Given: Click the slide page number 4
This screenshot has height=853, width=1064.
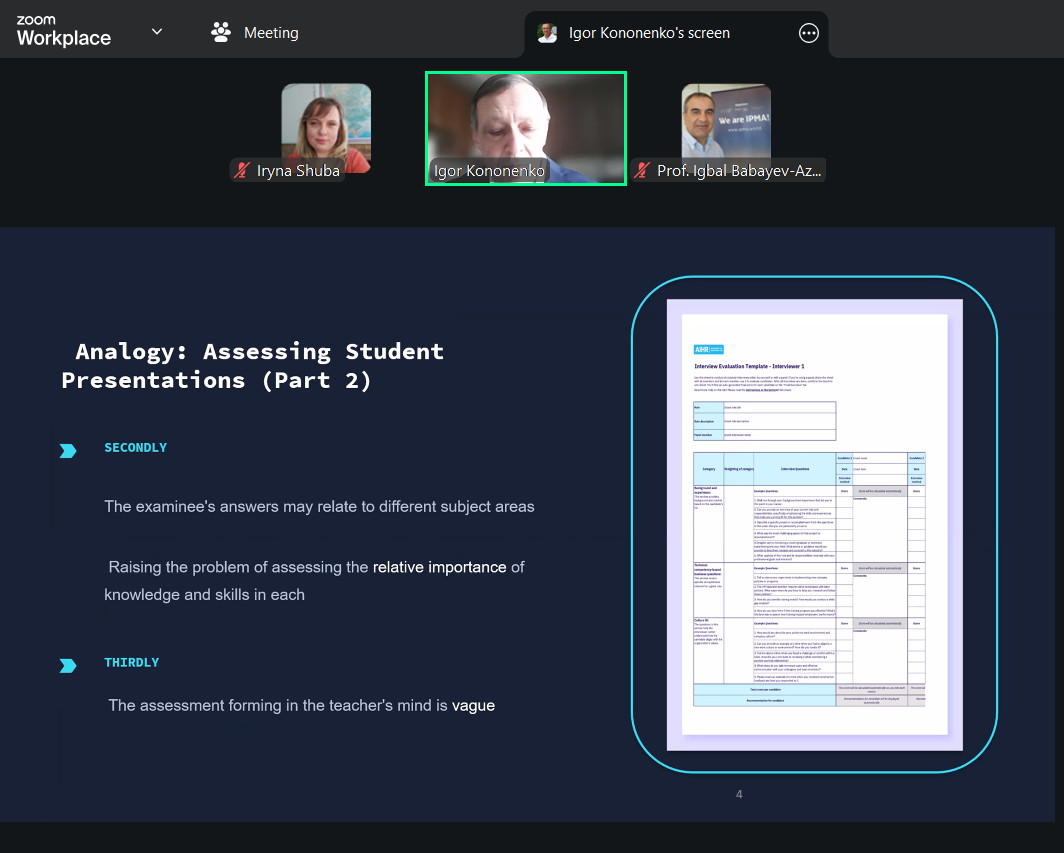Looking at the screenshot, I should [x=739, y=795].
